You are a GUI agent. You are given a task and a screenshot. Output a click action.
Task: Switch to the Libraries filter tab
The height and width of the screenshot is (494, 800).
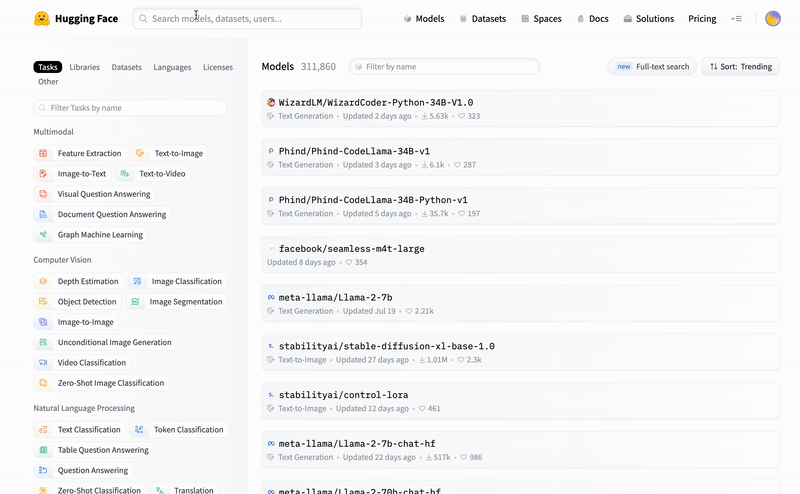click(84, 67)
